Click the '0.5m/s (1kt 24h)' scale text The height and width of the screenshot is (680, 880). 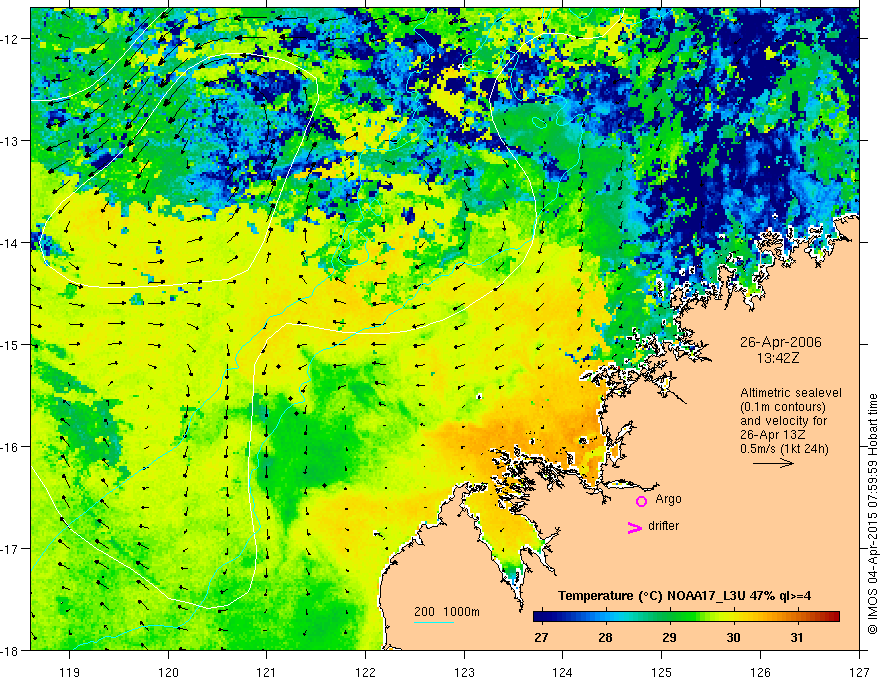tap(784, 449)
